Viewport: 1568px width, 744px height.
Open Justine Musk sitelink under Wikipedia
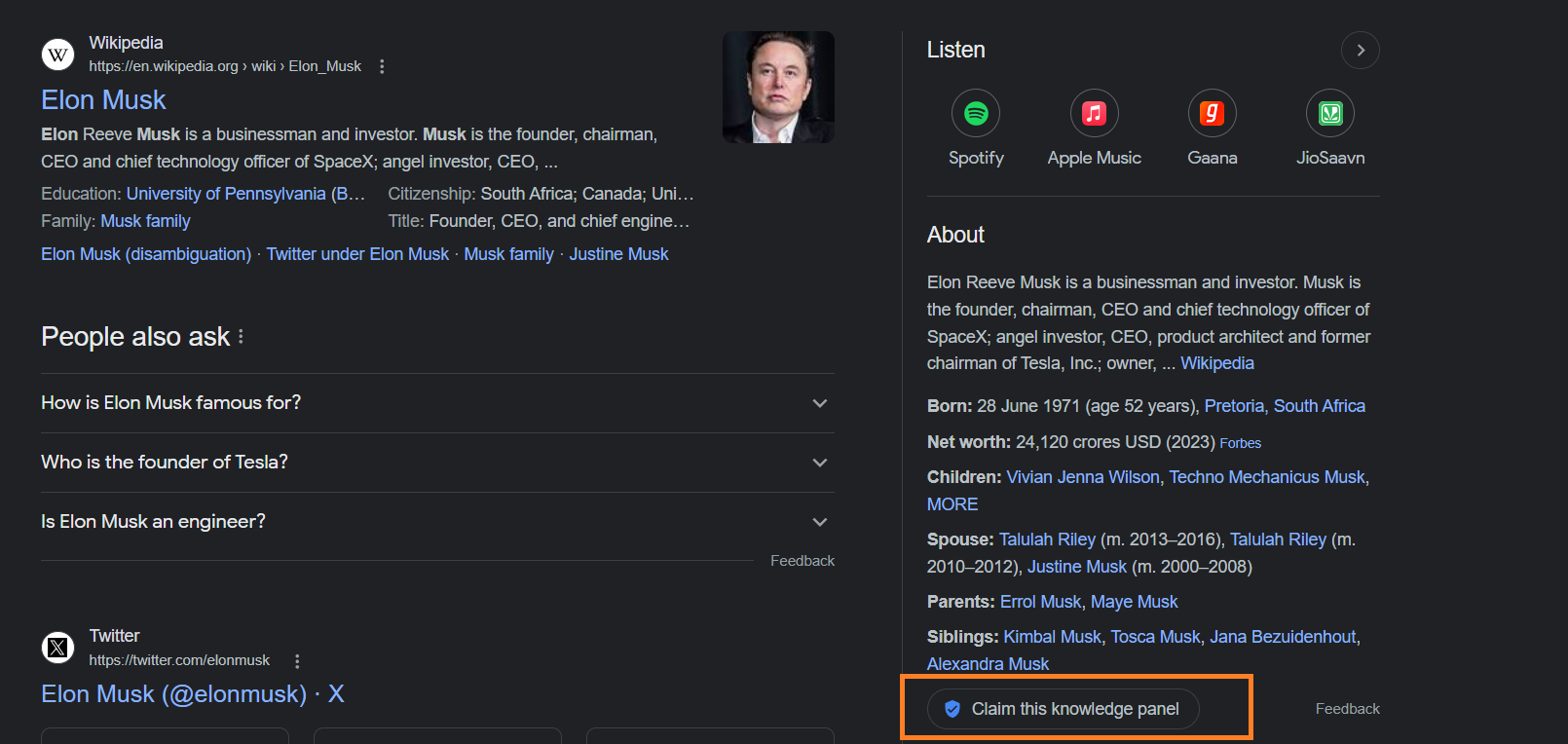point(618,254)
